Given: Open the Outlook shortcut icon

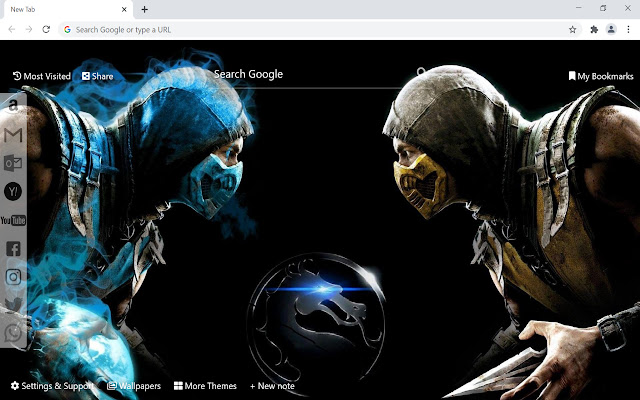Looking at the screenshot, I should [13, 163].
